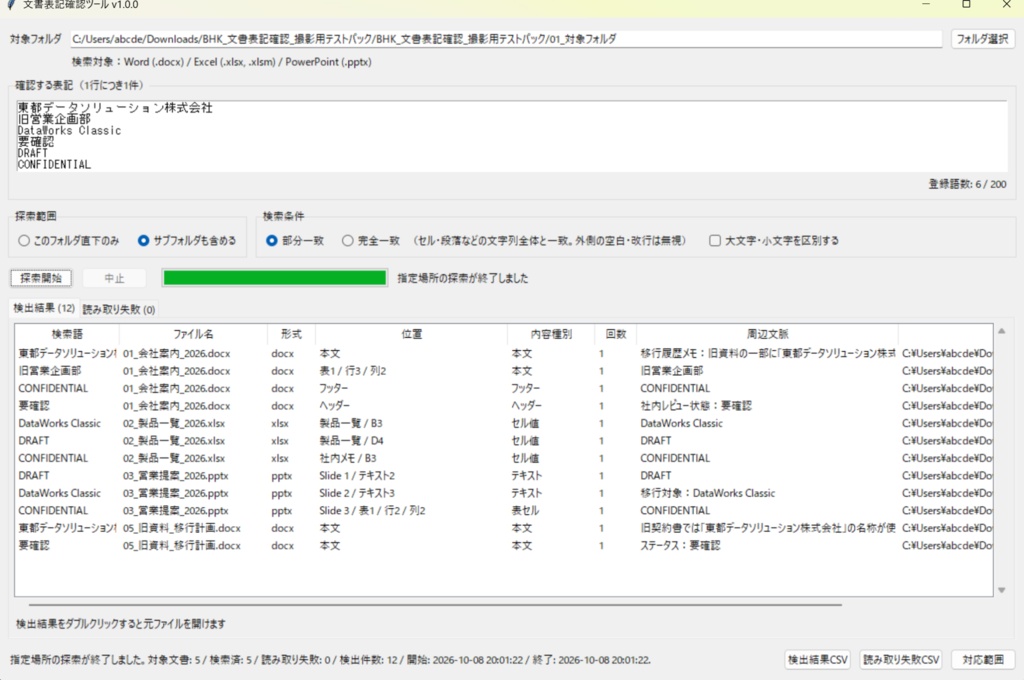Click the bottom status bar summary text
The image size is (1024, 680).
tap(330, 660)
